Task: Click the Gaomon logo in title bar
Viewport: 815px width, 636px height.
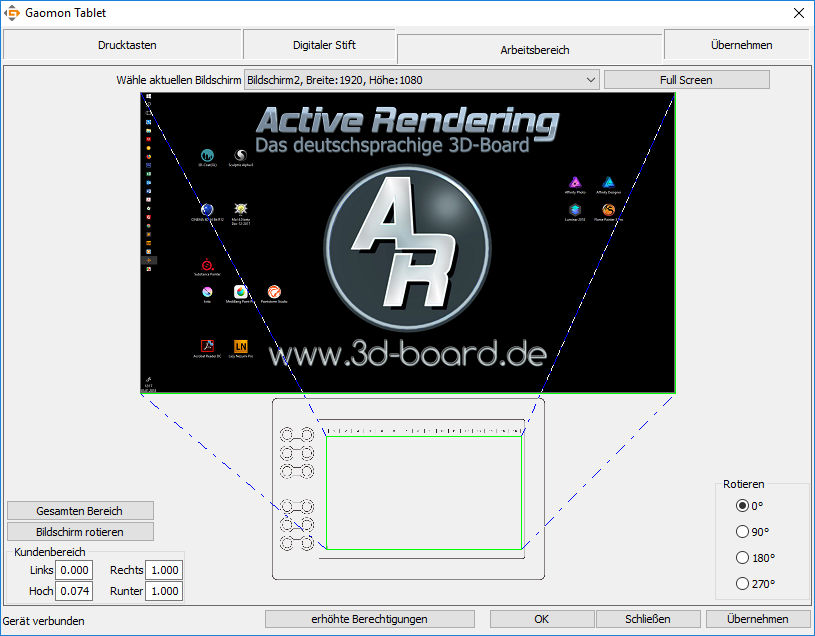Action: point(12,13)
